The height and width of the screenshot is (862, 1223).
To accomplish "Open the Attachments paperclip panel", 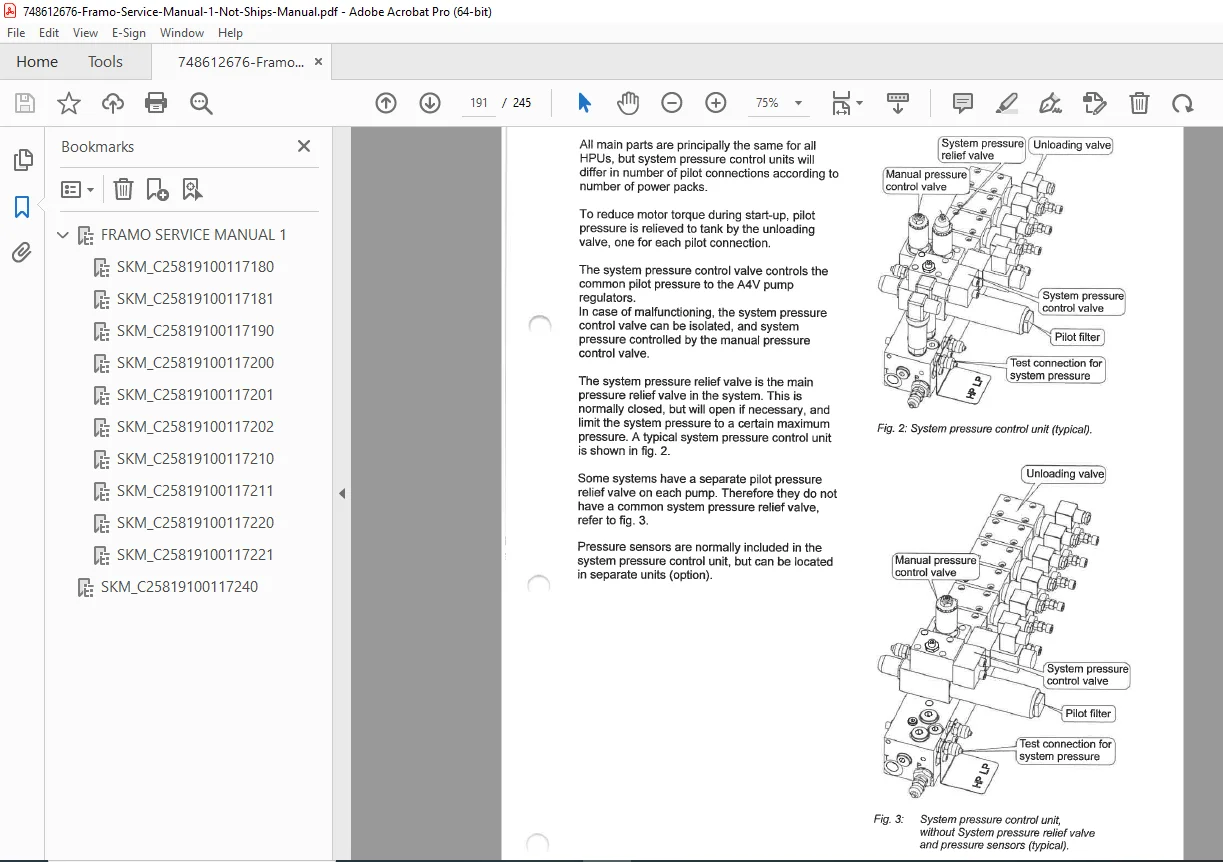I will tap(22, 253).
